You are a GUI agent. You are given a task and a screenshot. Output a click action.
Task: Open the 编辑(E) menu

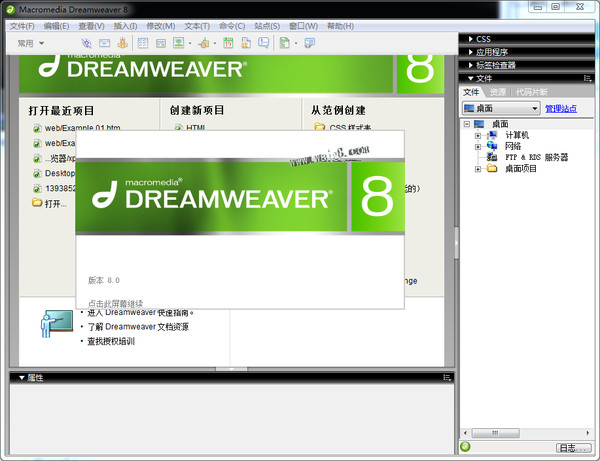tap(56, 26)
